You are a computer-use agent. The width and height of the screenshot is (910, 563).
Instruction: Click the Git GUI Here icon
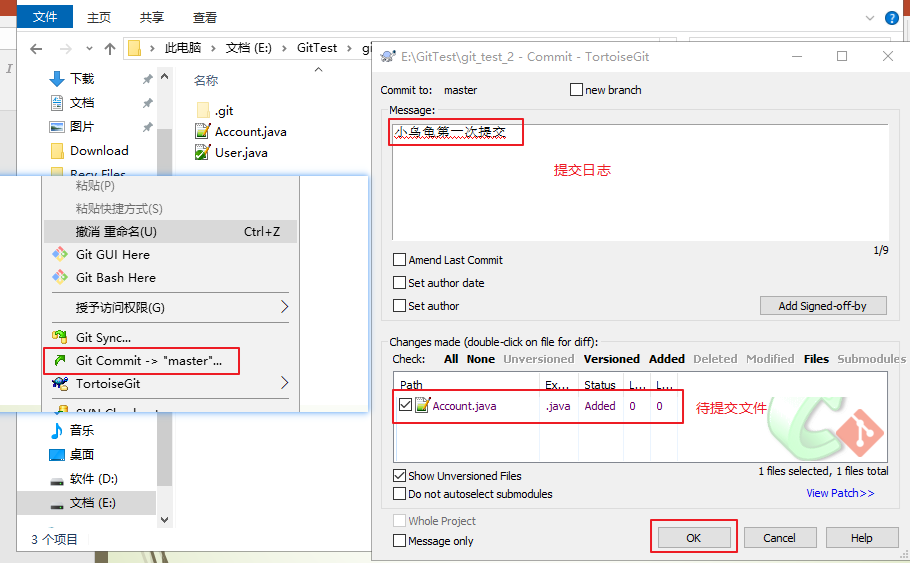60,254
